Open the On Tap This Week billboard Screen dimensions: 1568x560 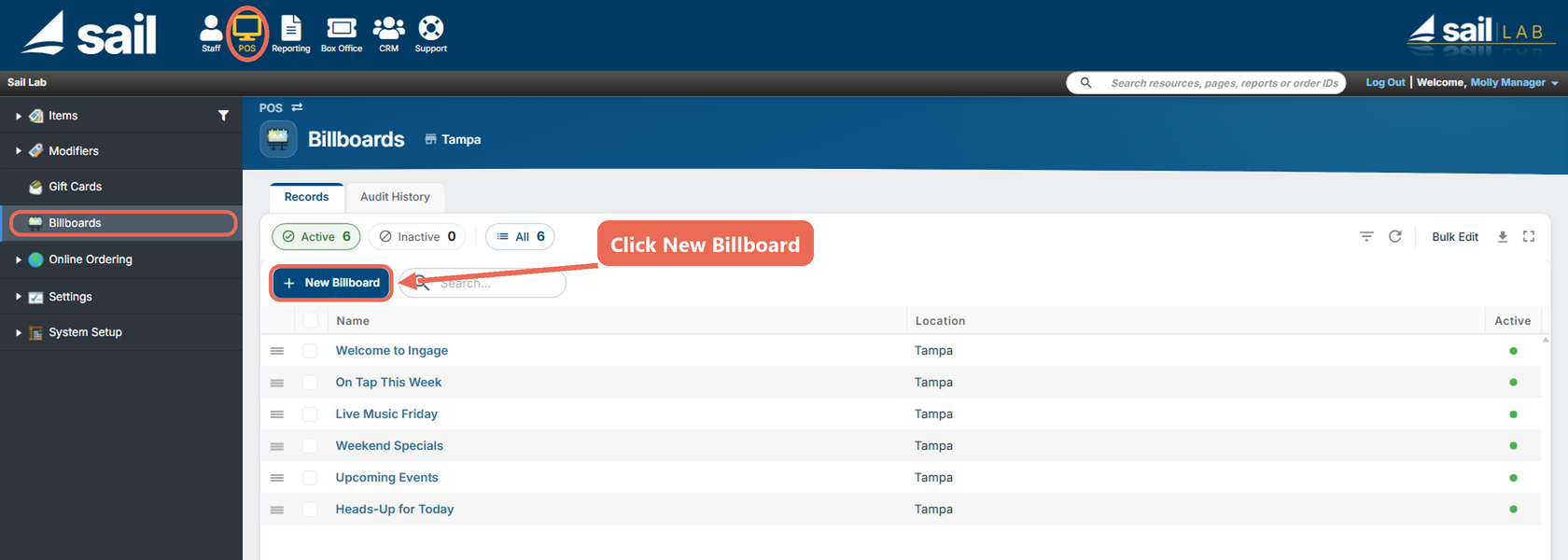tap(388, 383)
